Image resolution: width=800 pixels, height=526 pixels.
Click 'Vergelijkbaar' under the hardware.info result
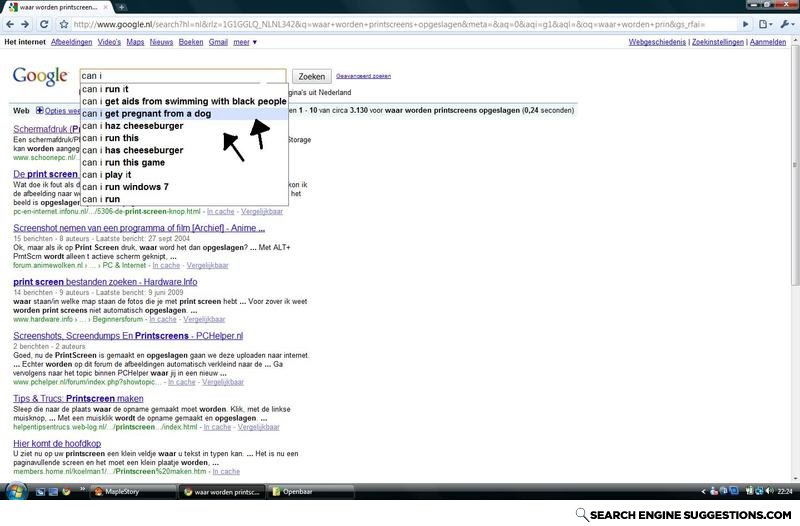(x=204, y=319)
